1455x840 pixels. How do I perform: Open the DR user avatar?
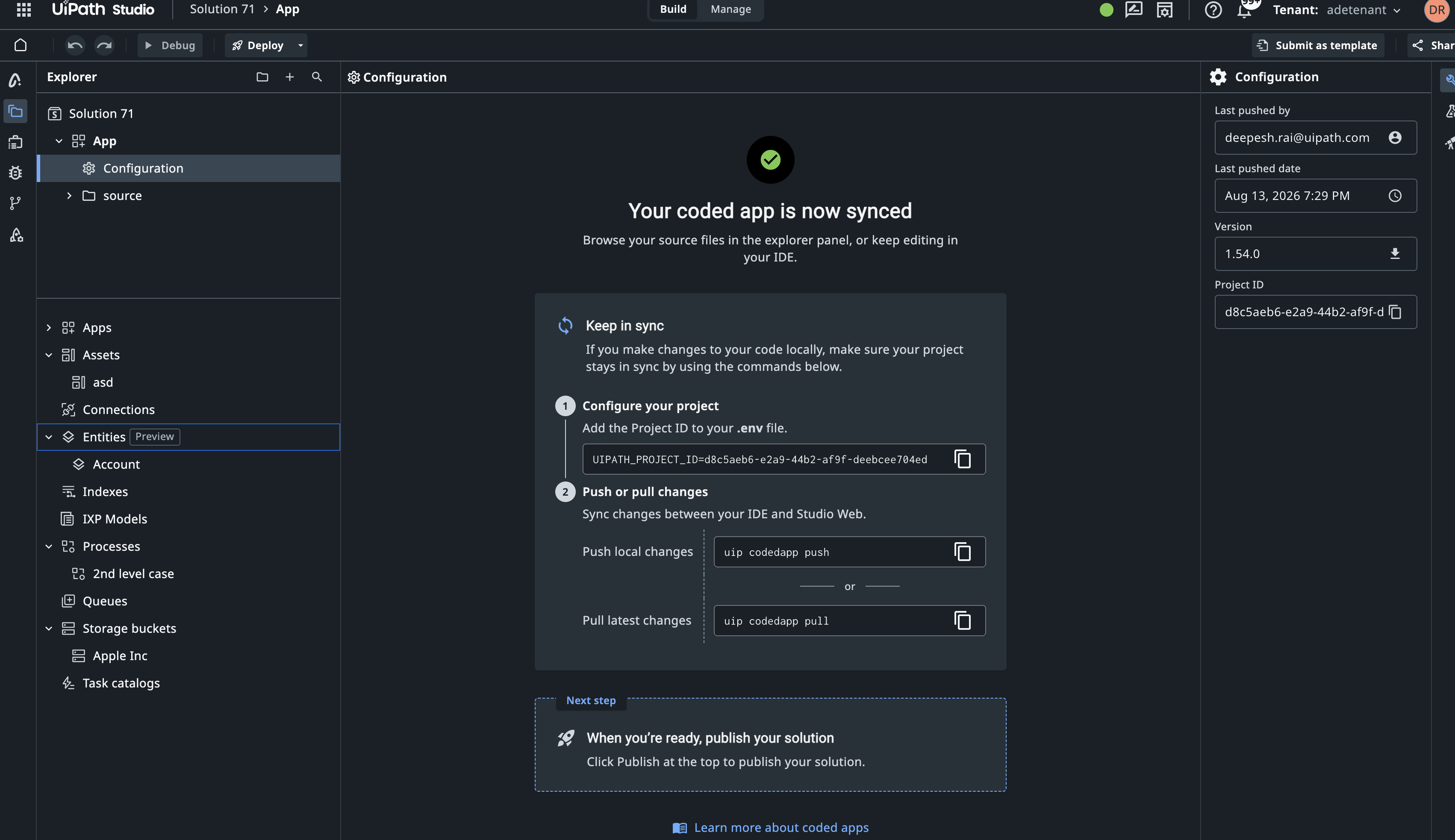(x=1437, y=10)
